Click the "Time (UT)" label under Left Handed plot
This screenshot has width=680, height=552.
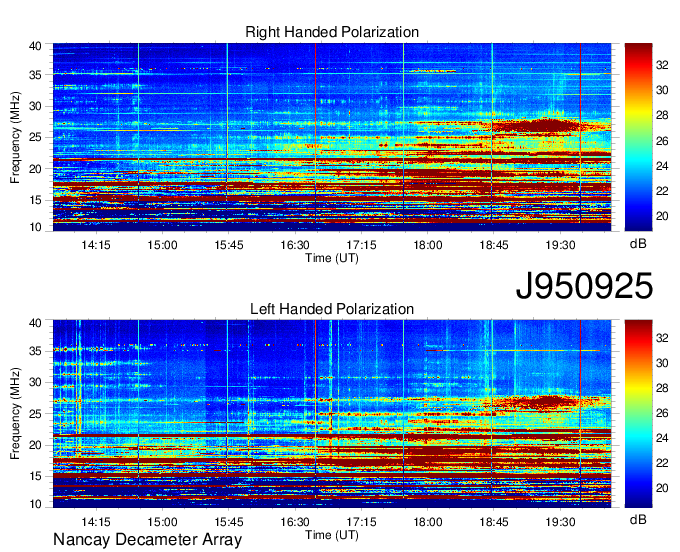coord(332,535)
